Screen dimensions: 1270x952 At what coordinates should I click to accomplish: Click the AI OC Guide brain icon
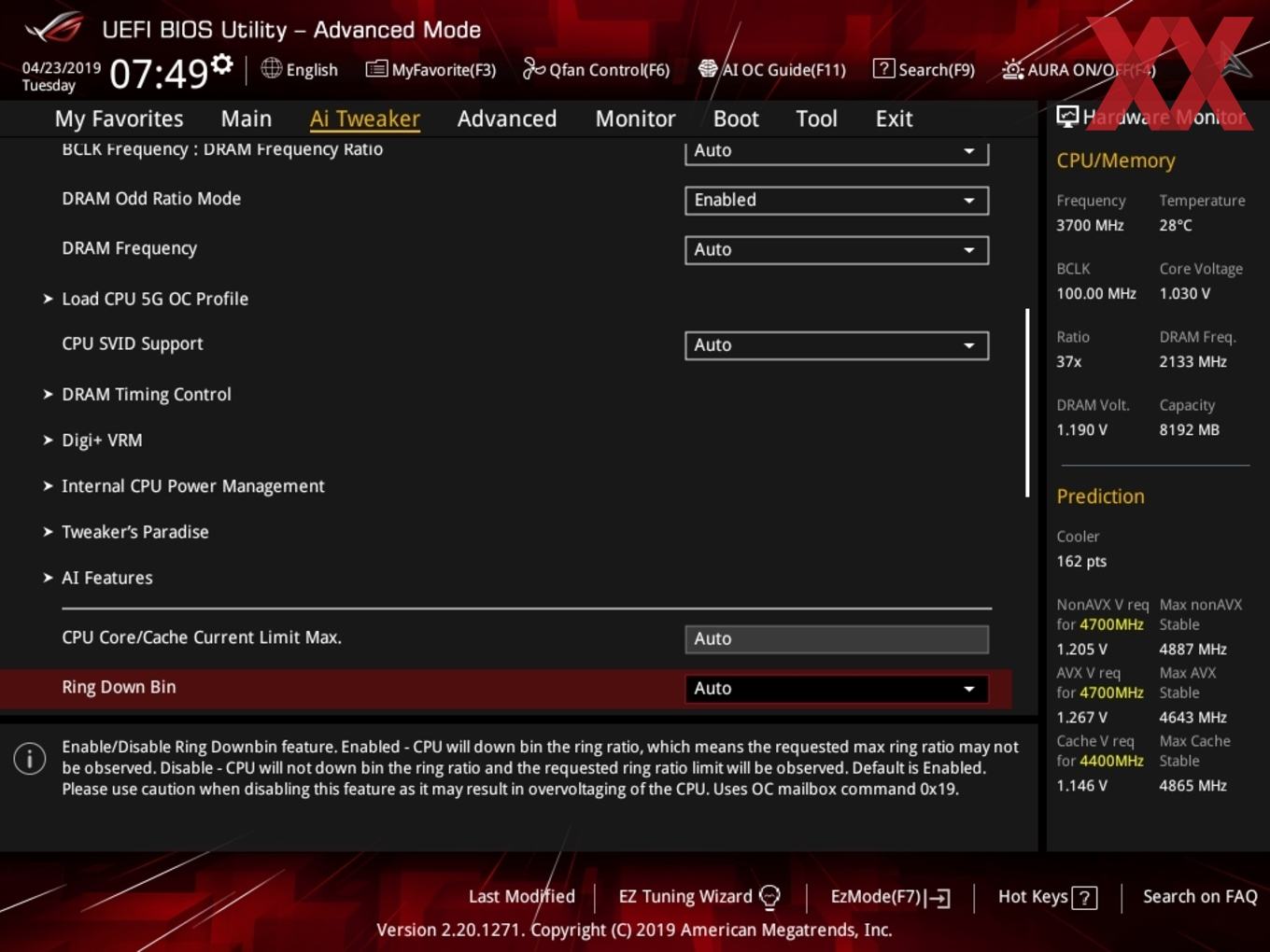[708, 69]
